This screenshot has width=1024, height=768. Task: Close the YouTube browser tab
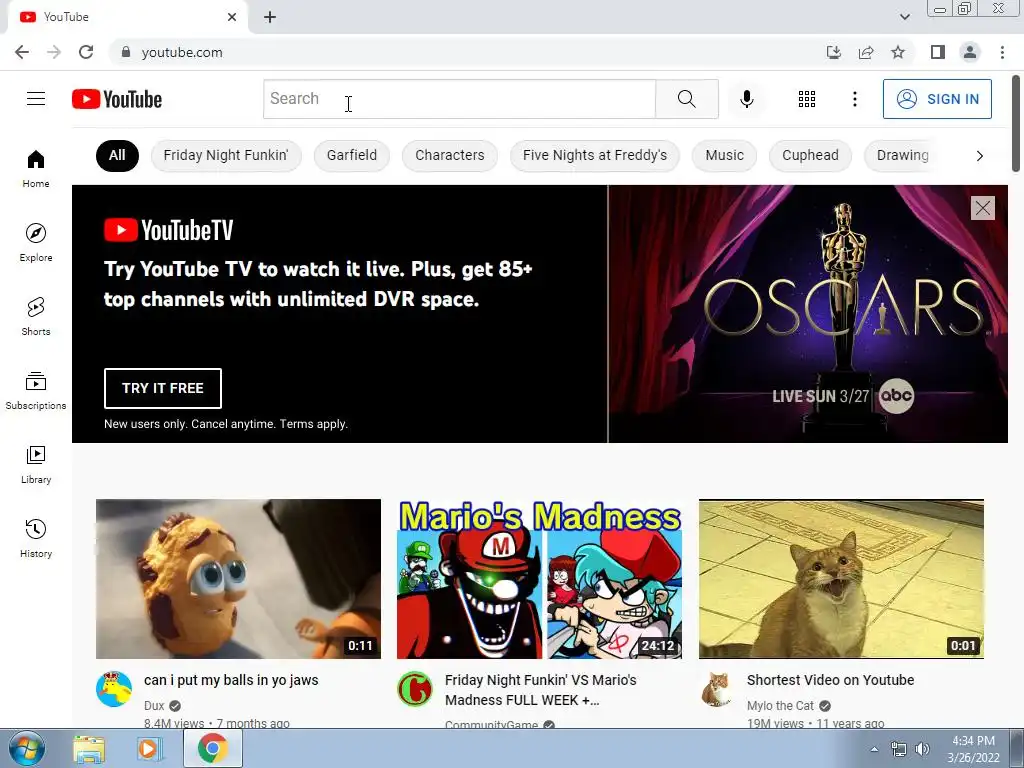232,17
